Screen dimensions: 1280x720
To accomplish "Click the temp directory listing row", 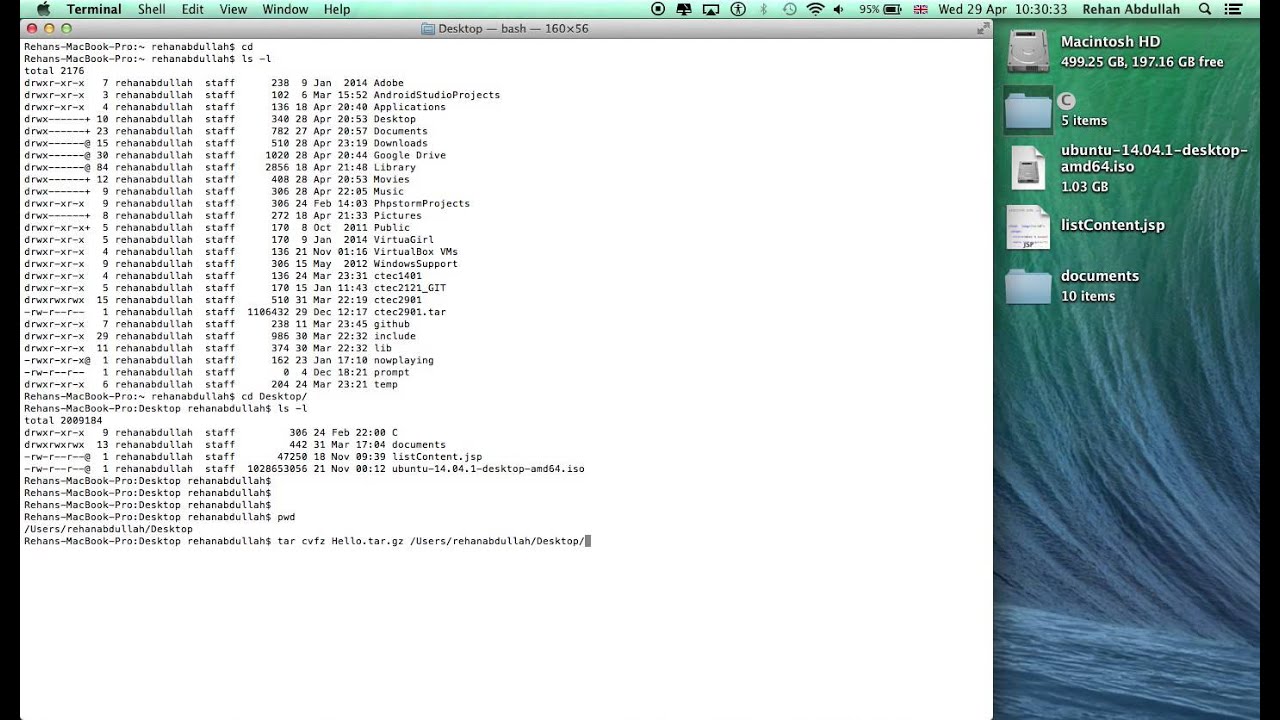I will pyautogui.click(x=211, y=384).
